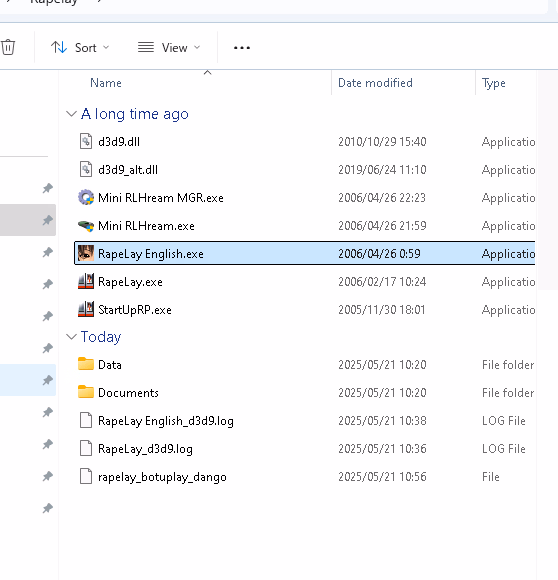
Task: Click the date 2006/04/26 21:59
Action: click(382, 226)
